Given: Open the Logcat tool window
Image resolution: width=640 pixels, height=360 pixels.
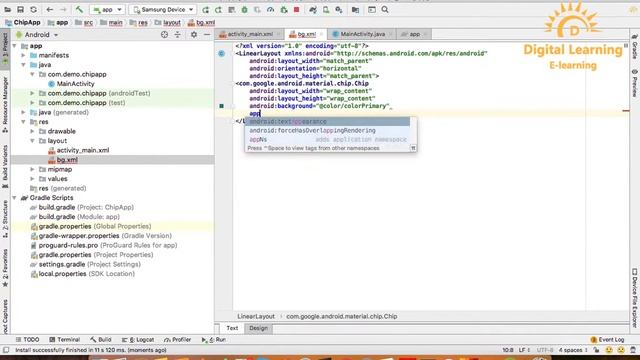Looking at the screenshot, I should click(x=138, y=340).
